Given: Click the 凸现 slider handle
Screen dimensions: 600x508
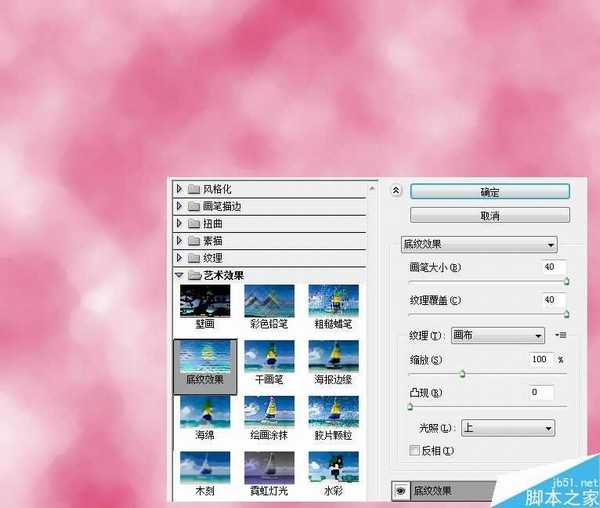Looking at the screenshot, I should pyautogui.click(x=410, y=406).
